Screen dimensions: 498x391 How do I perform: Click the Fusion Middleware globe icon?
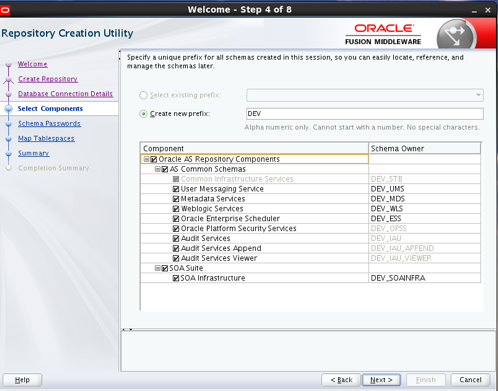click(x=456, y=35)
